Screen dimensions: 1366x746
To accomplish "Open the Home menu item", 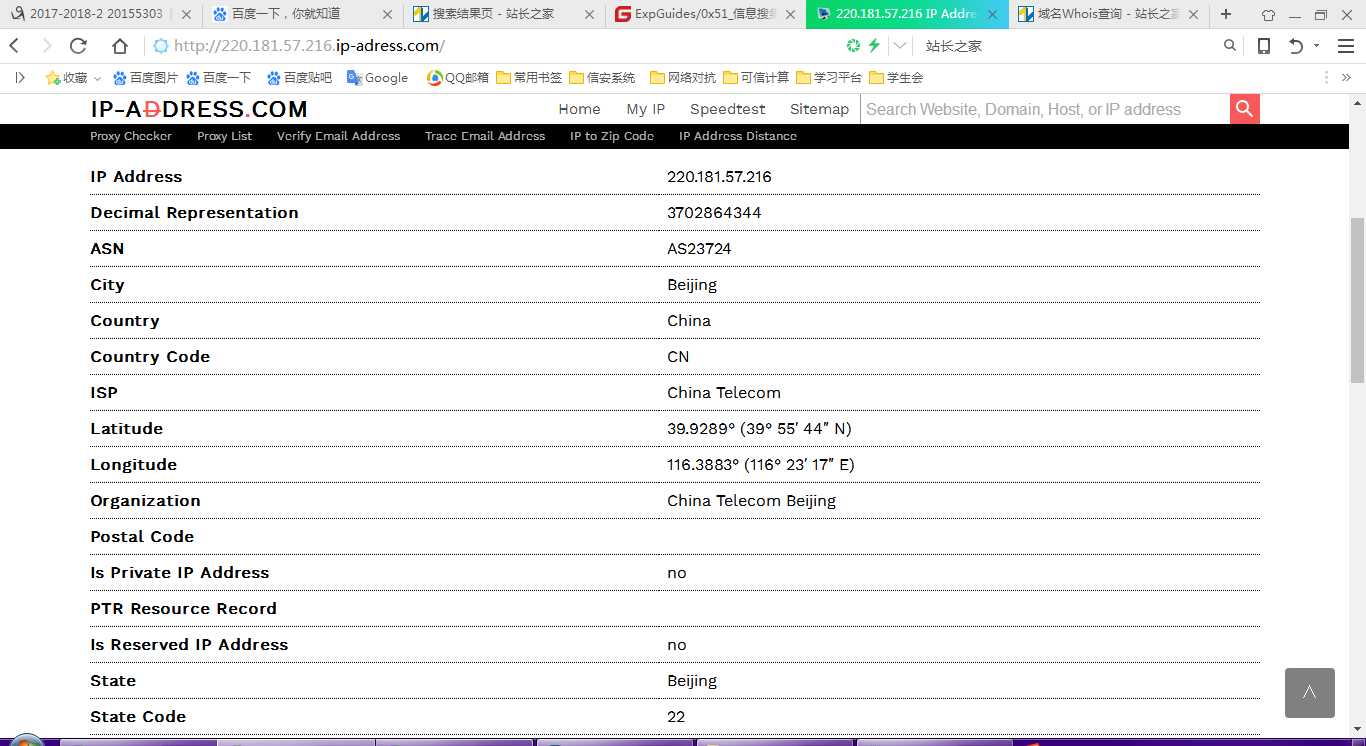I will pyautogui.click(x=579, y=109).
